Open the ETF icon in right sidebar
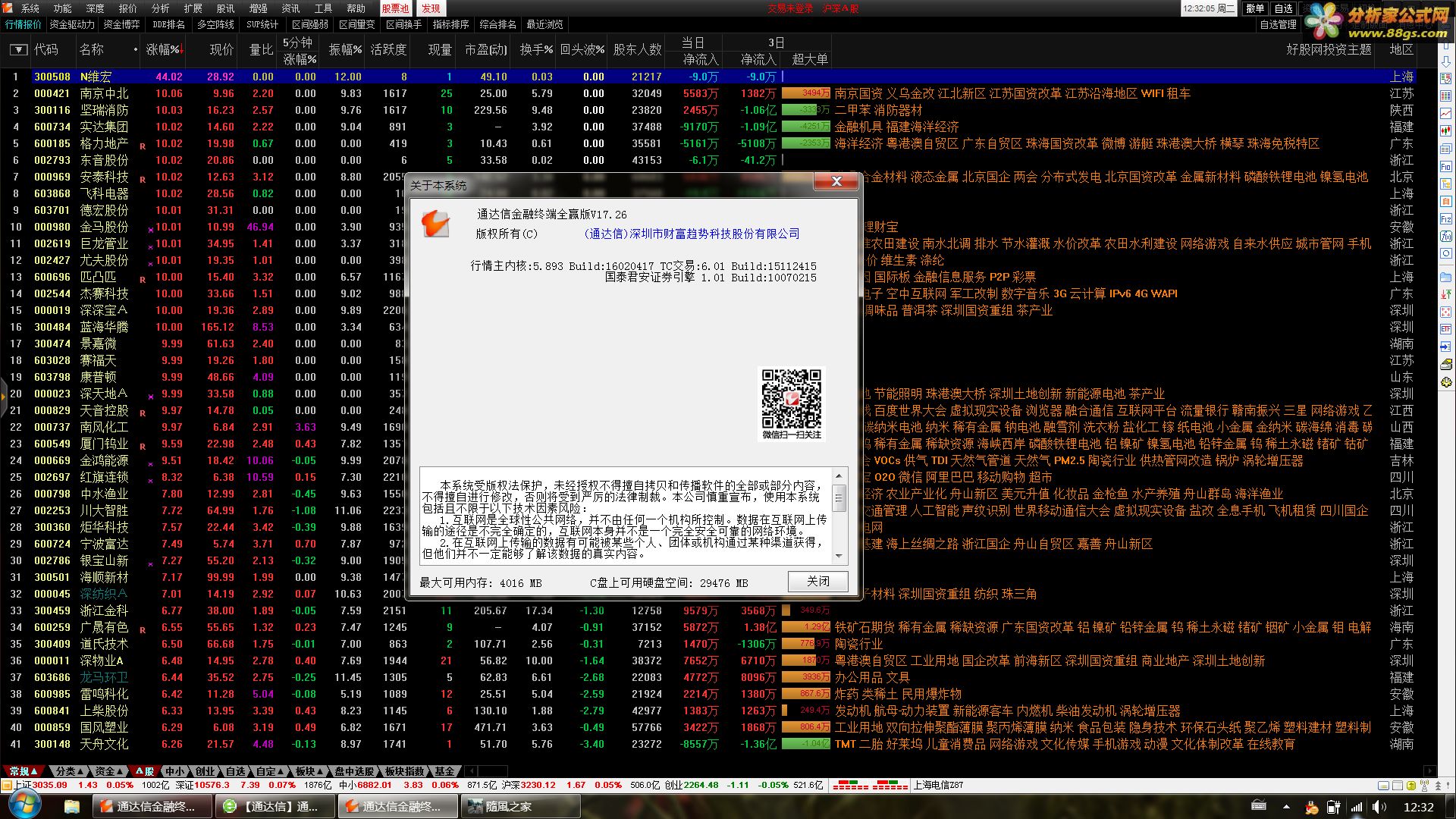This screenshot has width=1456, height=819. [1446, 328]
